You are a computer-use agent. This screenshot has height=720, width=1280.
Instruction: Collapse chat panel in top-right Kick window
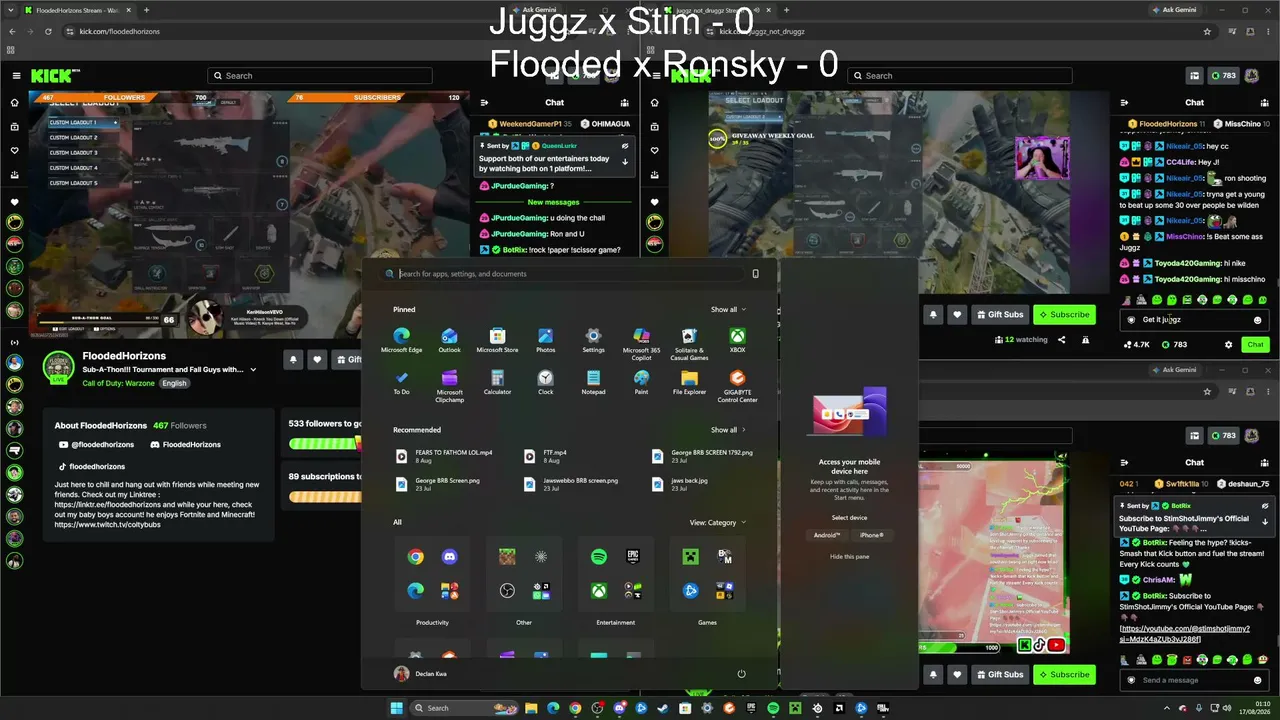click(x=1124, y=102)
